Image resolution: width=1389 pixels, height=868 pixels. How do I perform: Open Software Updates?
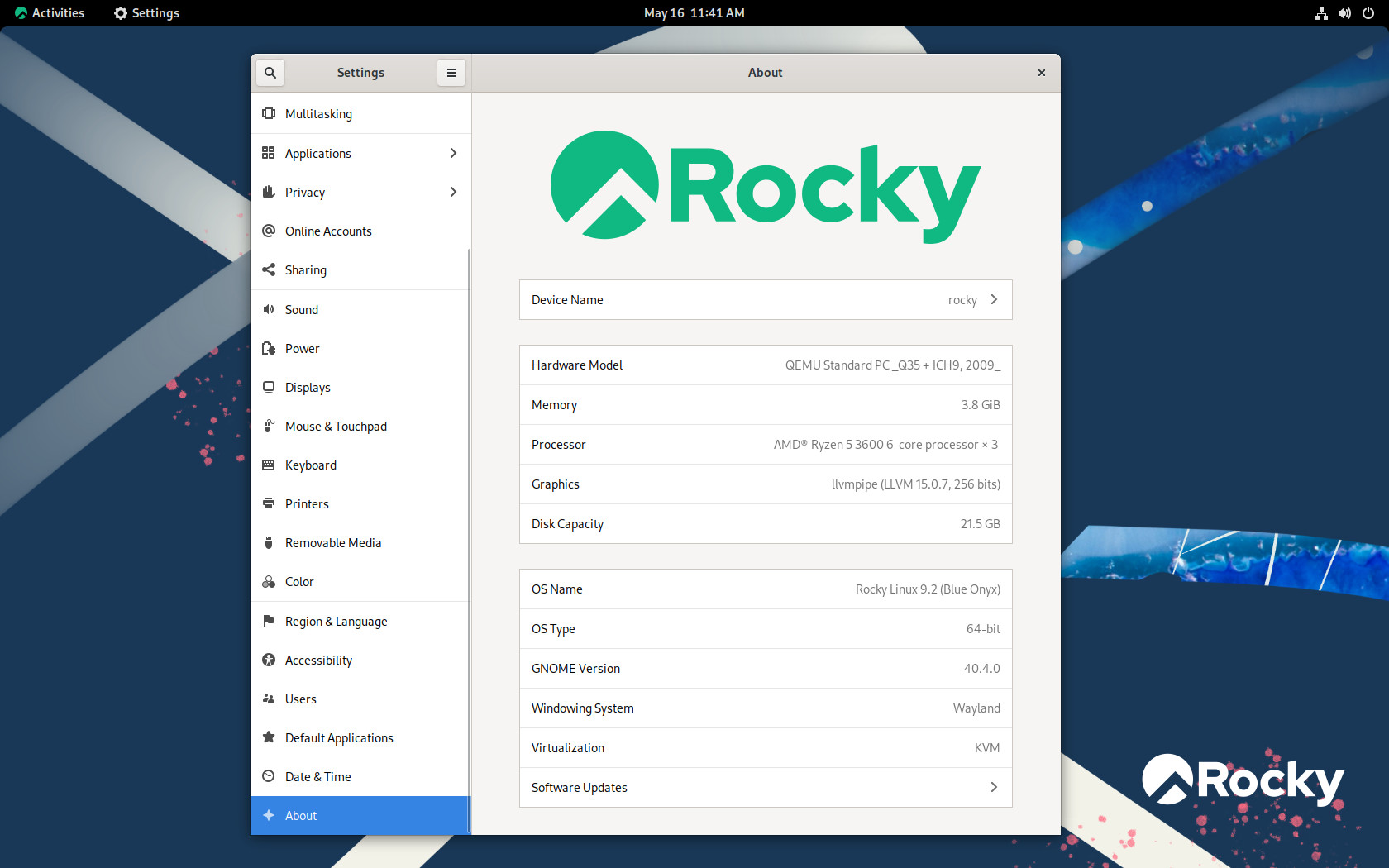click(765, 787)
